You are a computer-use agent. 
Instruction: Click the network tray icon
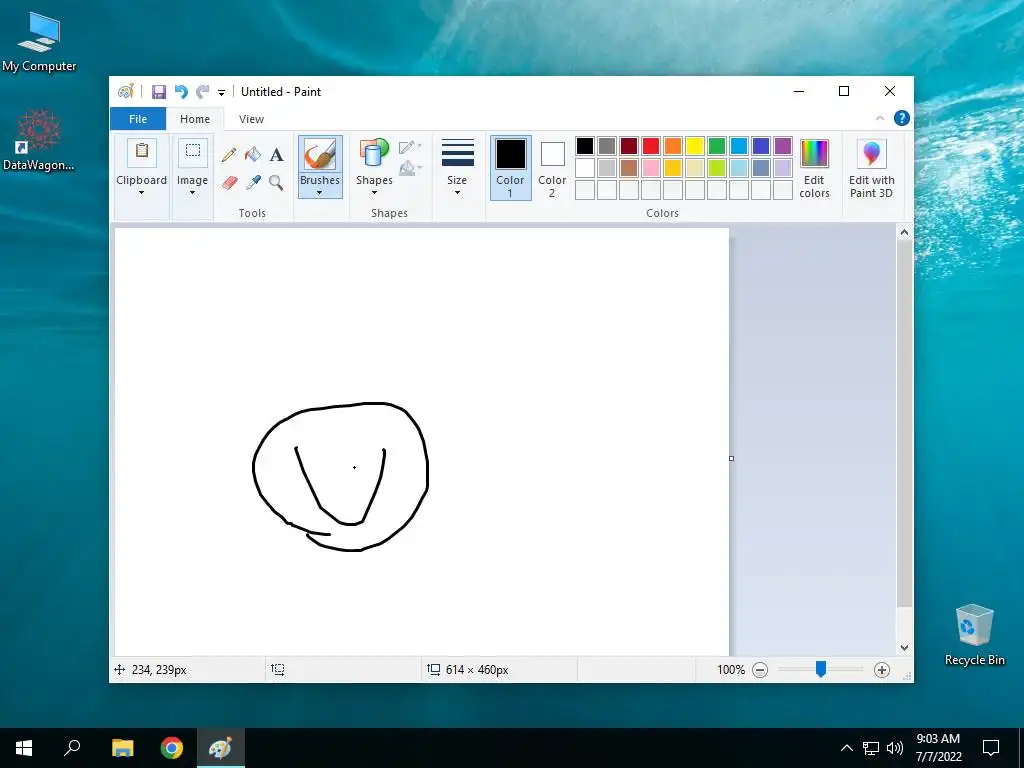(x=871, y=748)
